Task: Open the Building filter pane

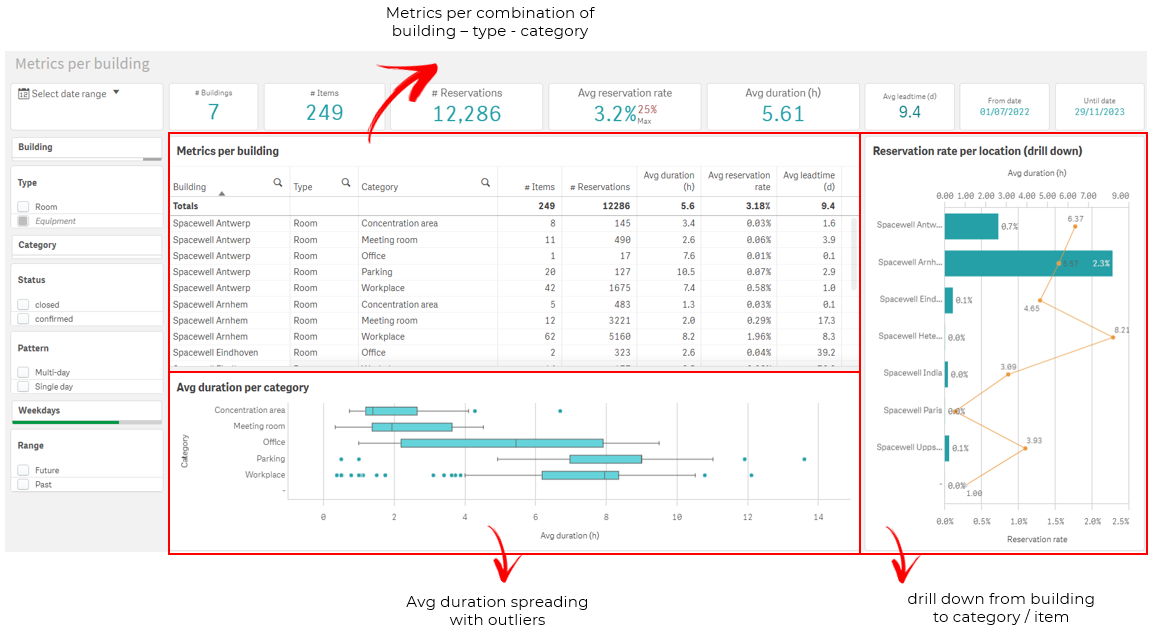Action: (87, 148)
